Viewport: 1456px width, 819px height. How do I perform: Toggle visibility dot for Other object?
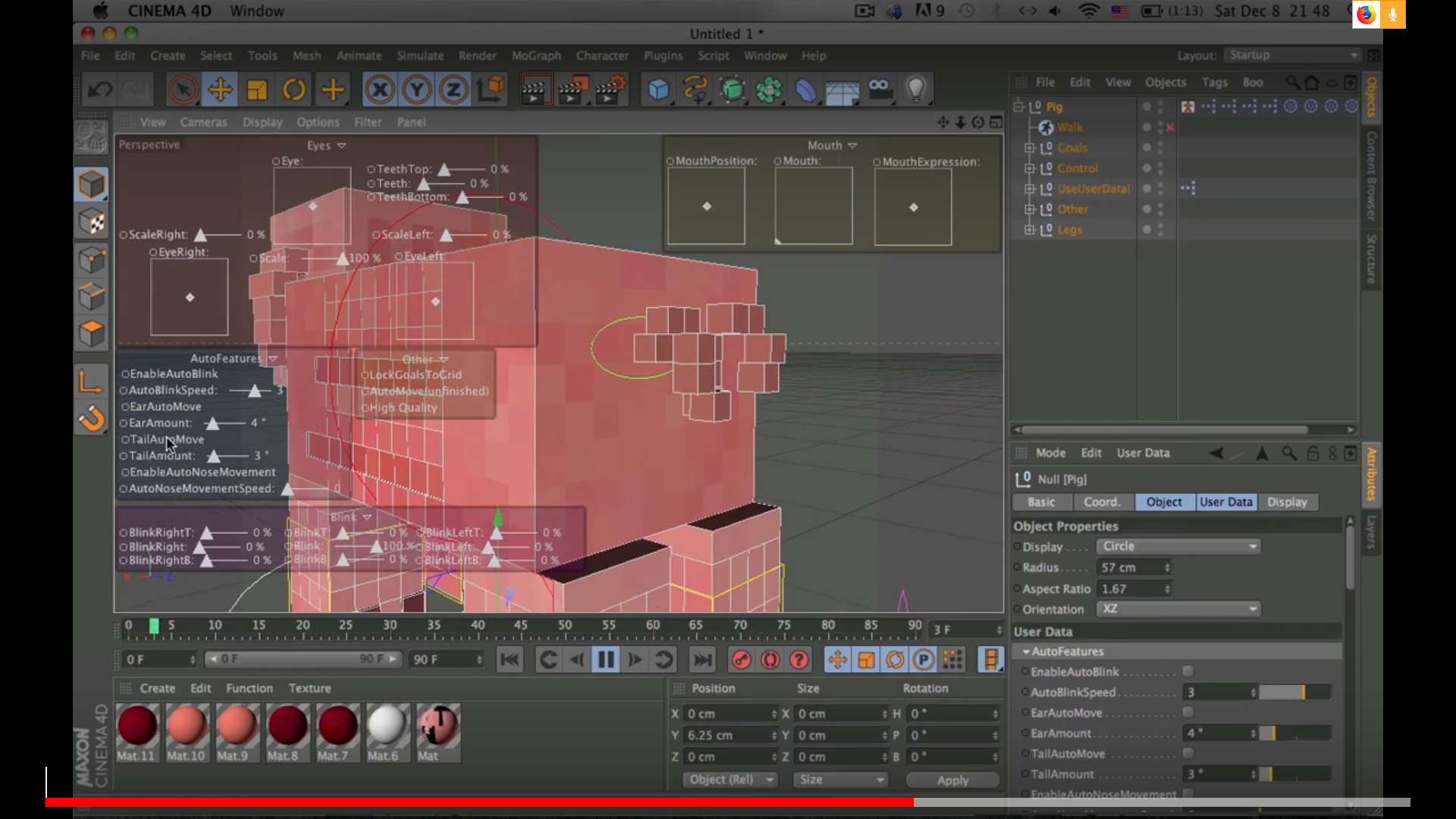click(x=1147, y=209)
